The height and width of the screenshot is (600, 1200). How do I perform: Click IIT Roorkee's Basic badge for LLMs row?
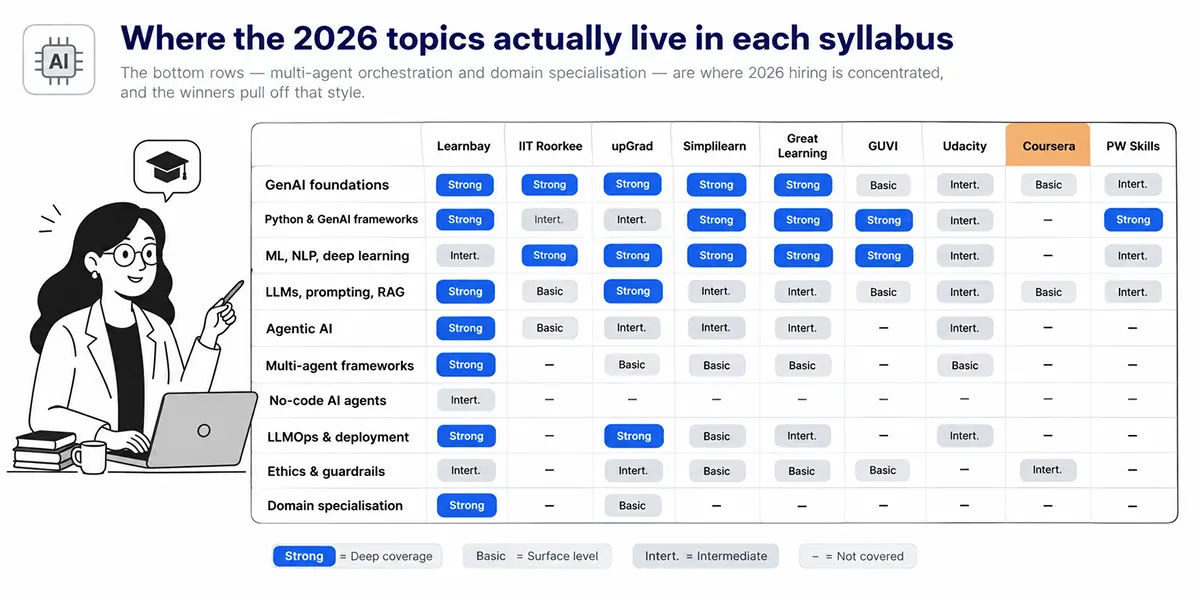pos(549,292)
